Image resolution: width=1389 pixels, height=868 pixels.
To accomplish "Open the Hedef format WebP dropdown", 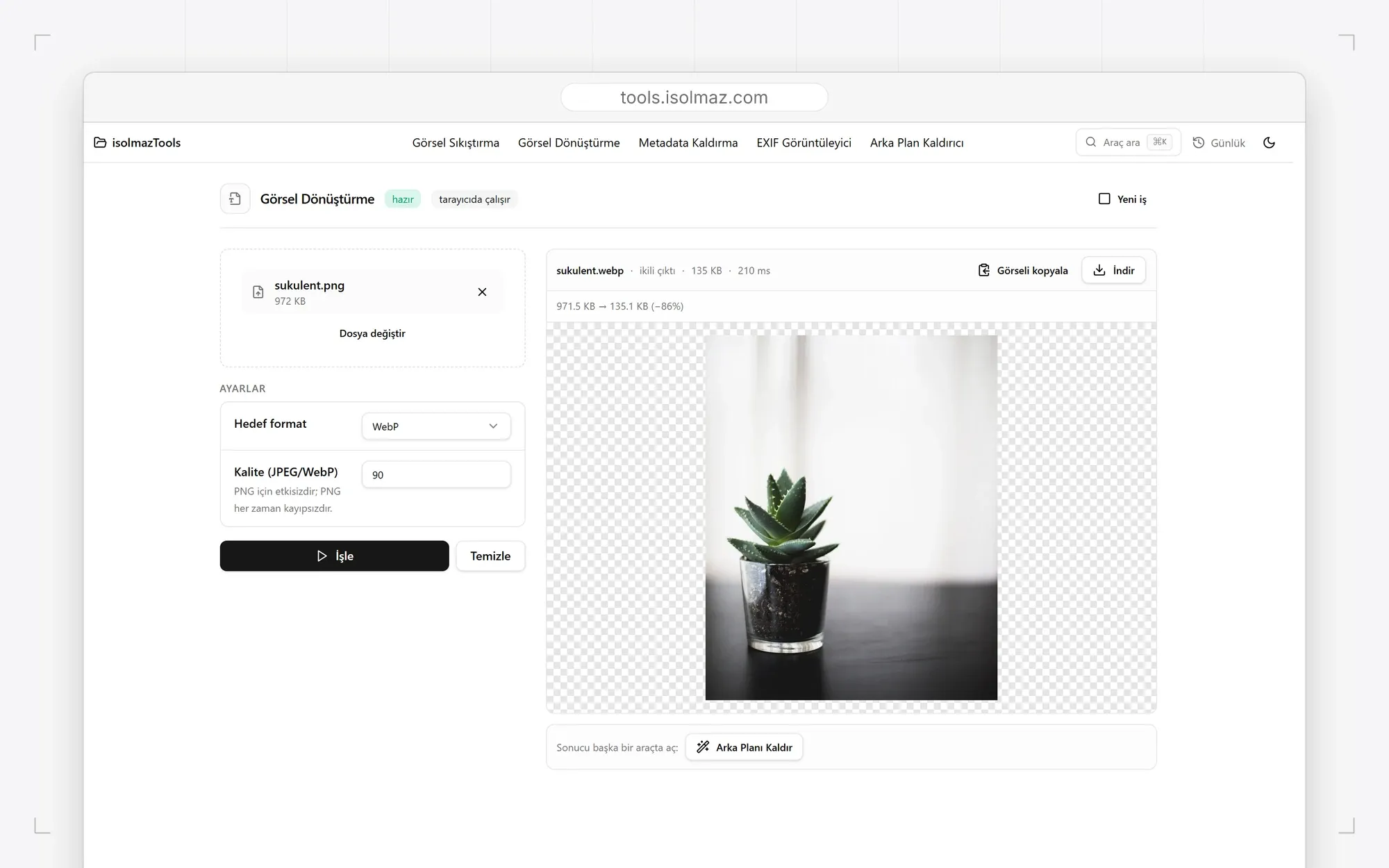I will [436, 426].
